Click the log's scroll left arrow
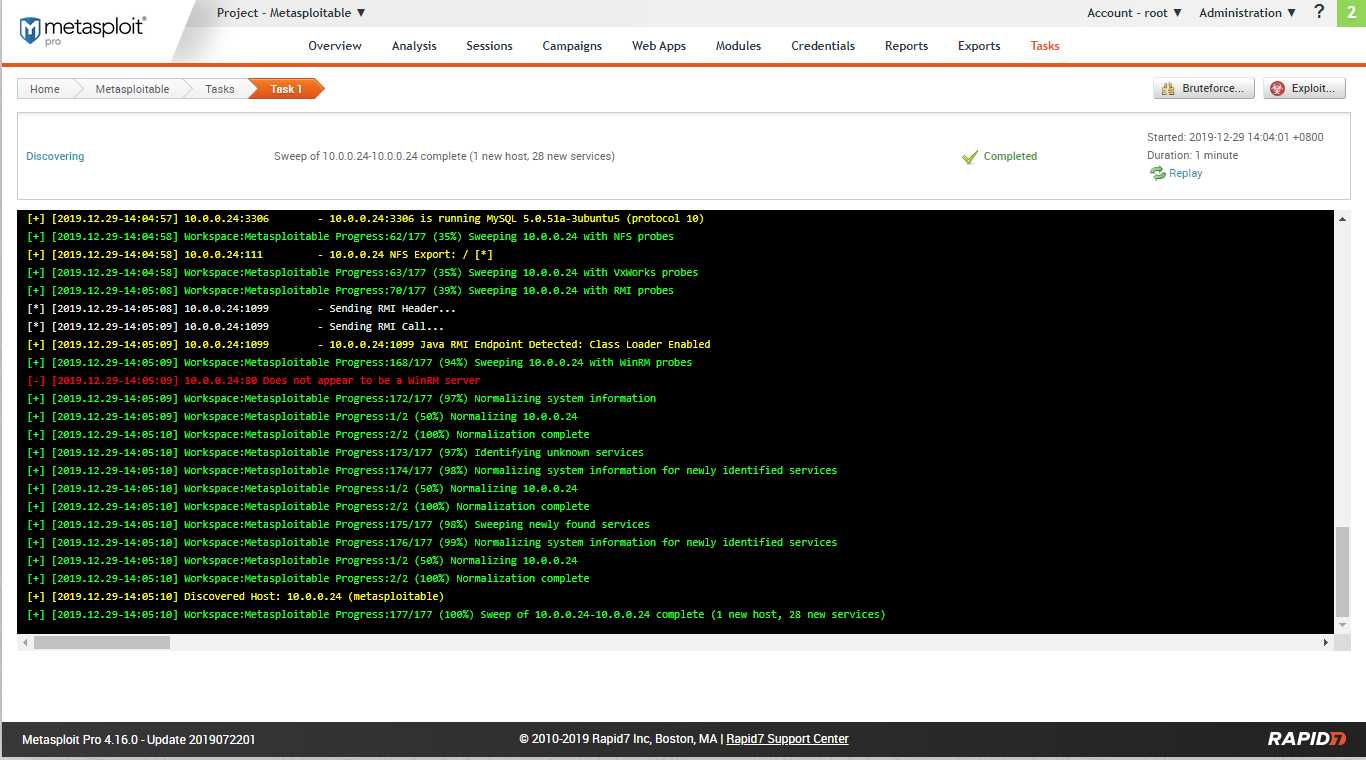The width and height of the screenshot is (1366, 760). [x=25, y=643]
